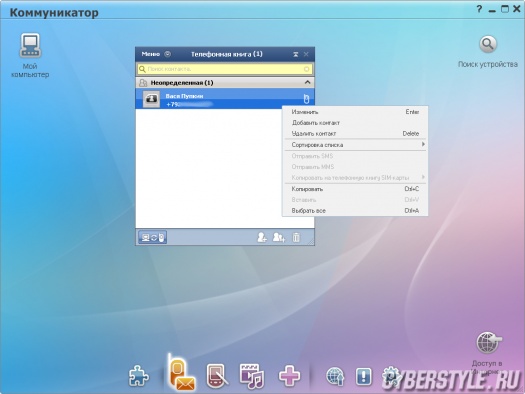Image resolution: width=525 pixels, height=394 pixels.
Task: Open the puzzle piece plugins icon in dock
Action: tap(139, 376)
